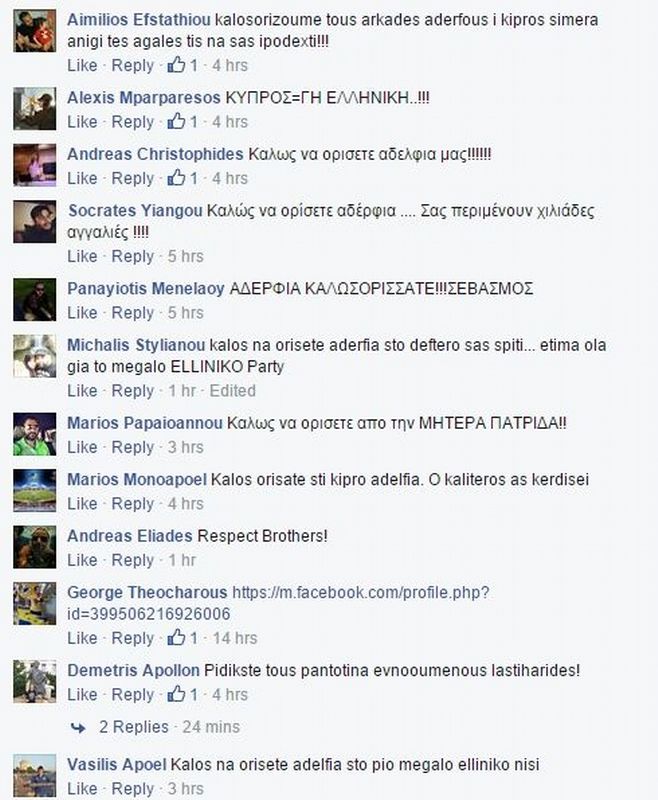Click thumbs-up count on Andreas Christophides' comment
The image size is (658, 800).
coord(194,179)
